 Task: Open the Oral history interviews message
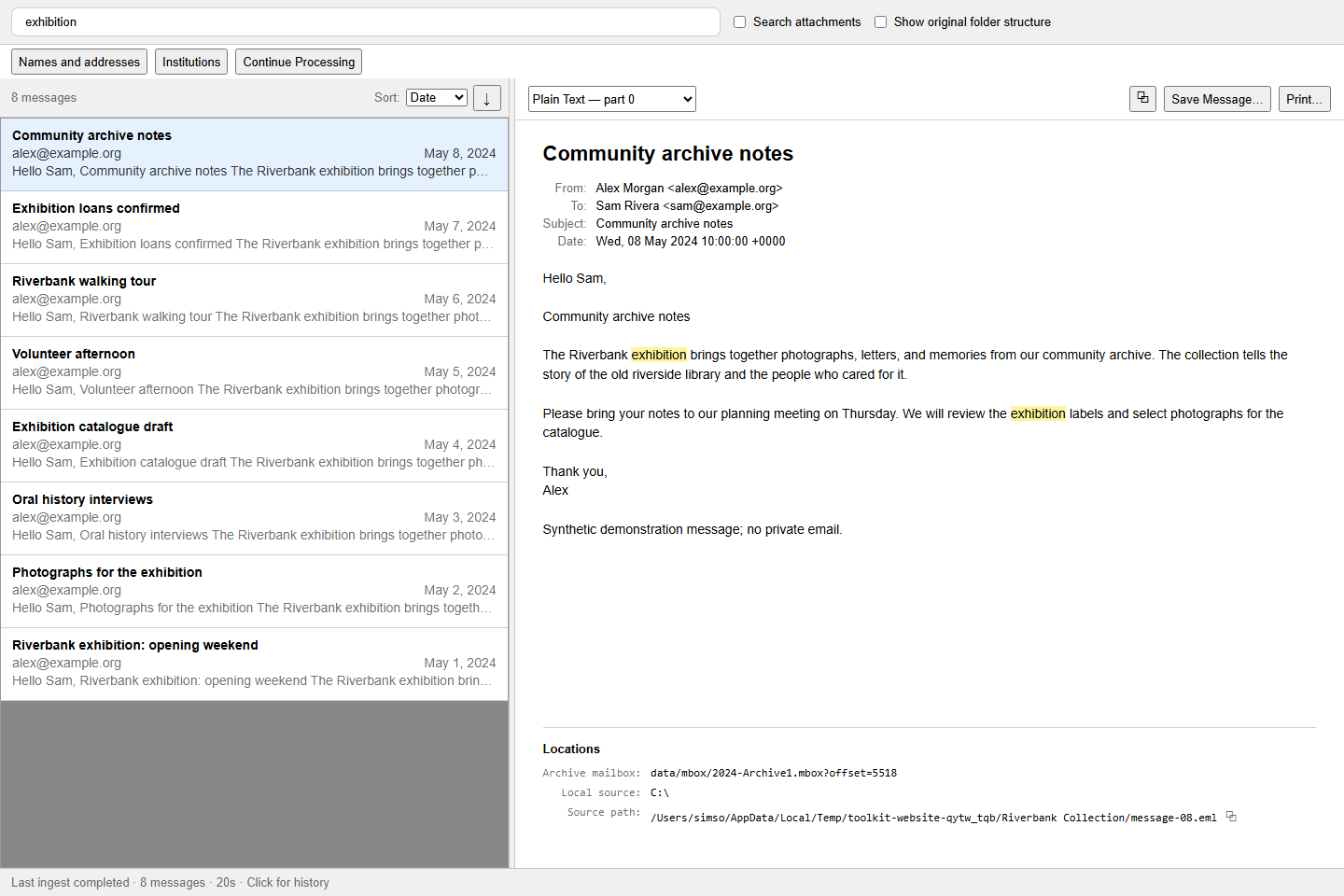[x=254, y=518]
